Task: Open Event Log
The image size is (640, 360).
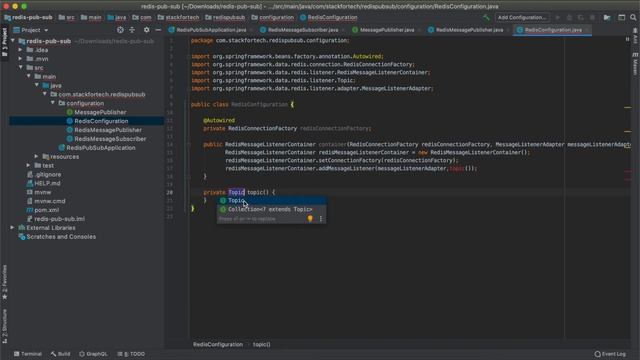Action: coord(610,354)
